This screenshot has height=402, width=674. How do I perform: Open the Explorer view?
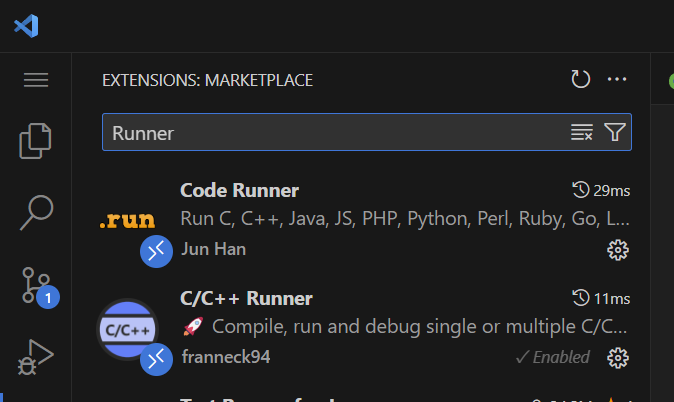(x=35, y=141)
